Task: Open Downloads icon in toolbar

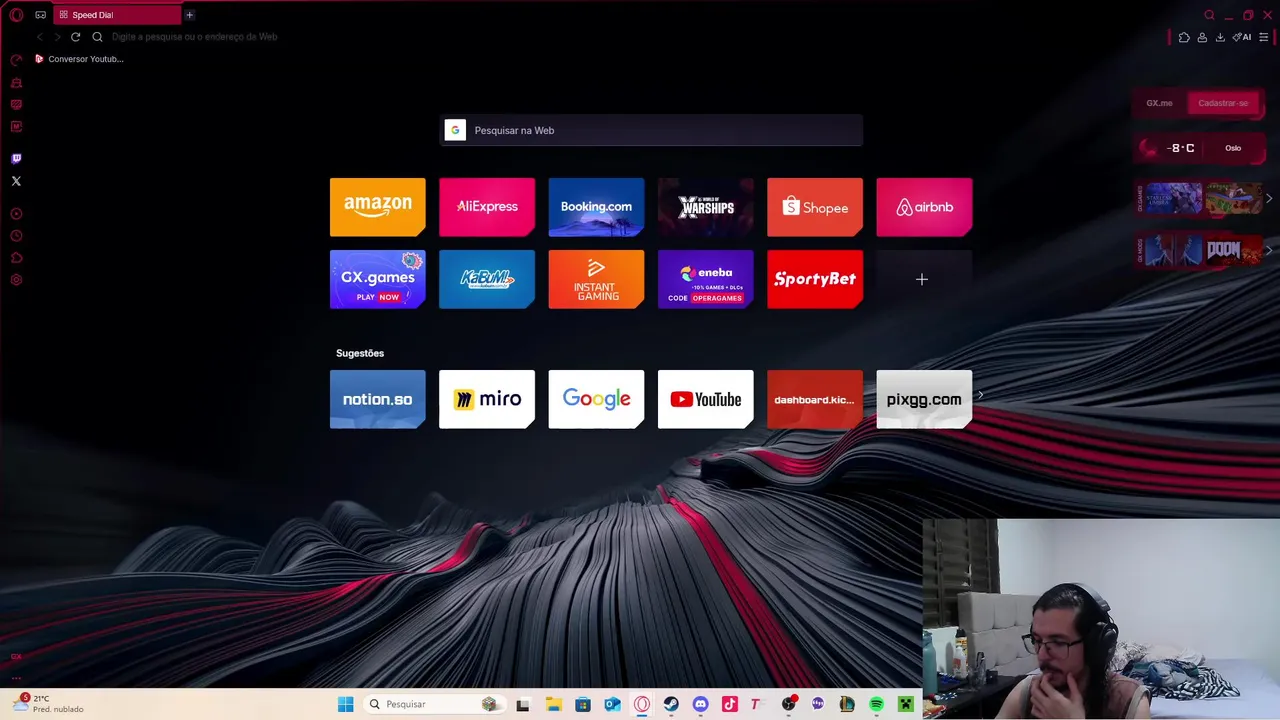Action: pos(1220,37)
